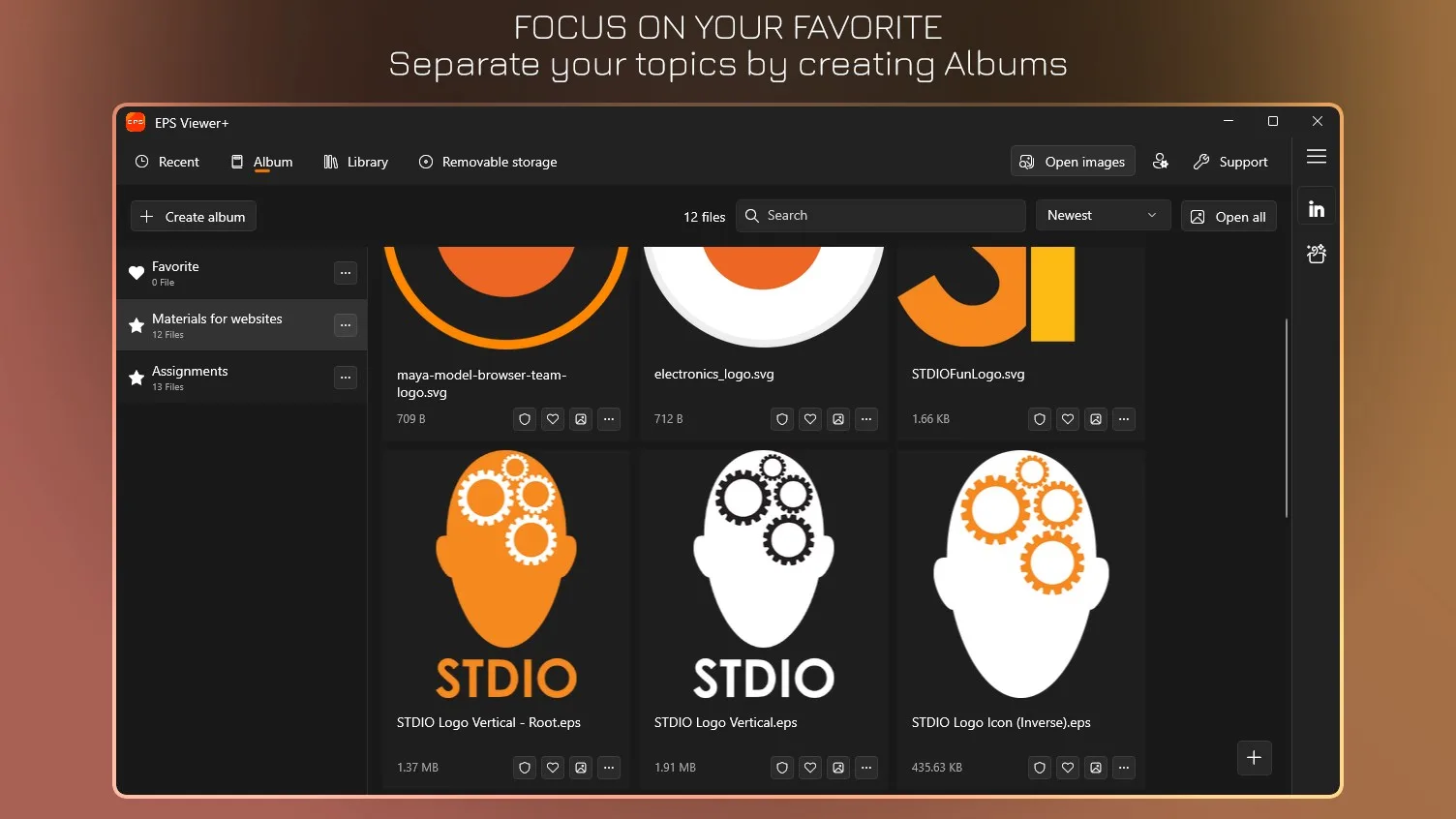This screenshot has width=1456, height=819.
Task: Favorite STDIO Logo Vertical - Root.eps heart icon
Action: click(x=553, y=768)
